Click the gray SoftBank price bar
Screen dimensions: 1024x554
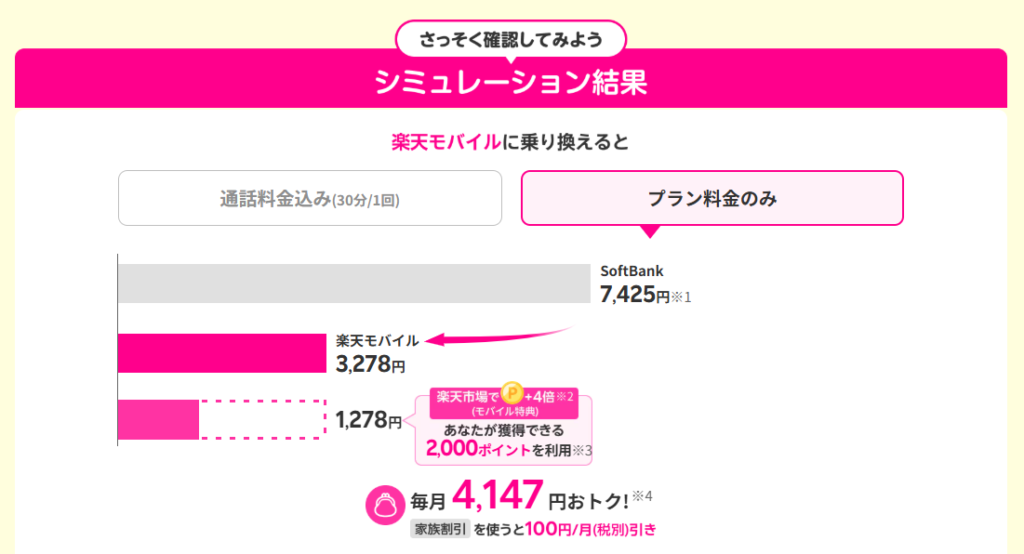[x=354, y=284]
